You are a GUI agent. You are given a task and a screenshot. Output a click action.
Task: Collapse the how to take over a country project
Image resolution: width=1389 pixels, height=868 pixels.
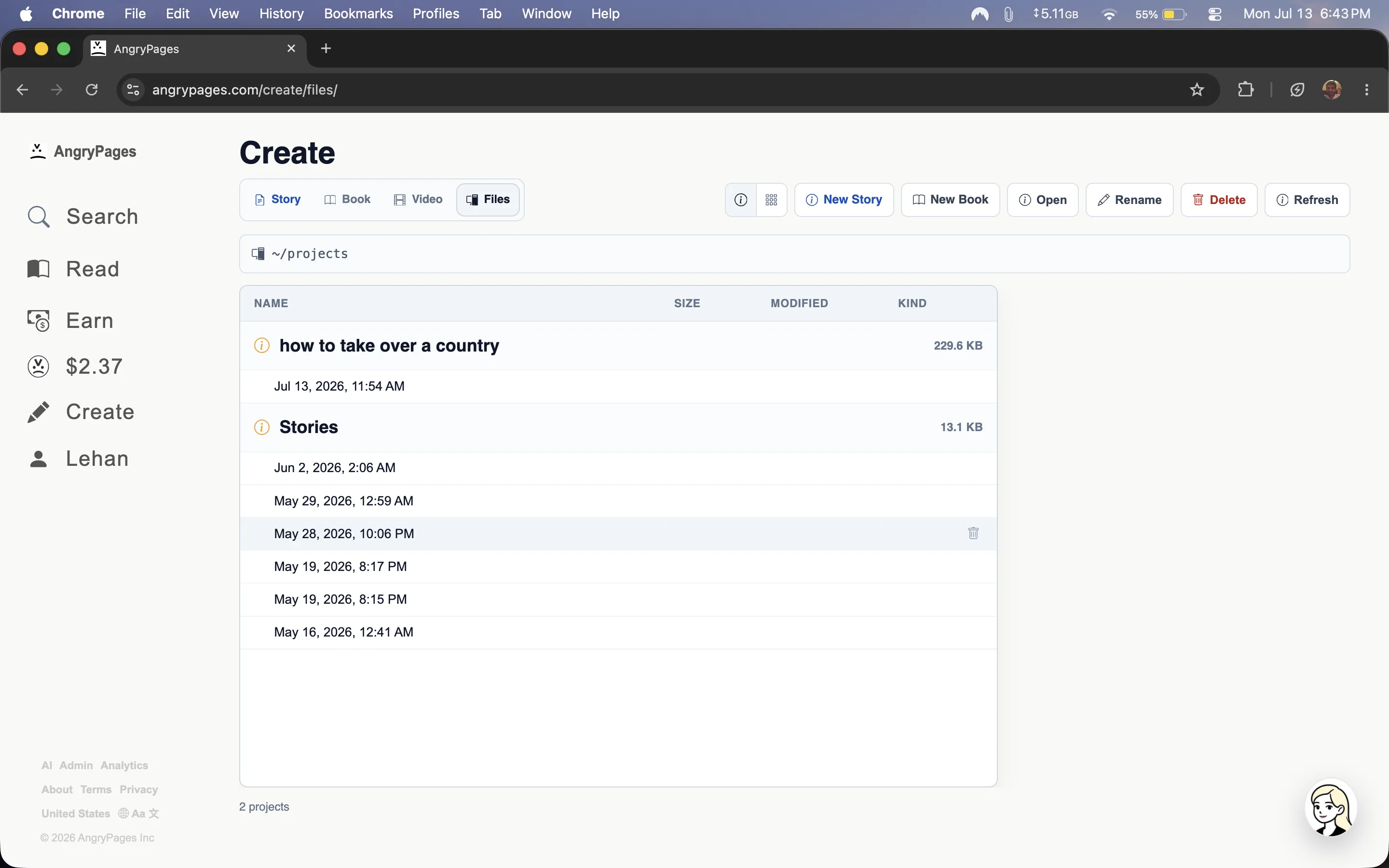pos(389,346)
